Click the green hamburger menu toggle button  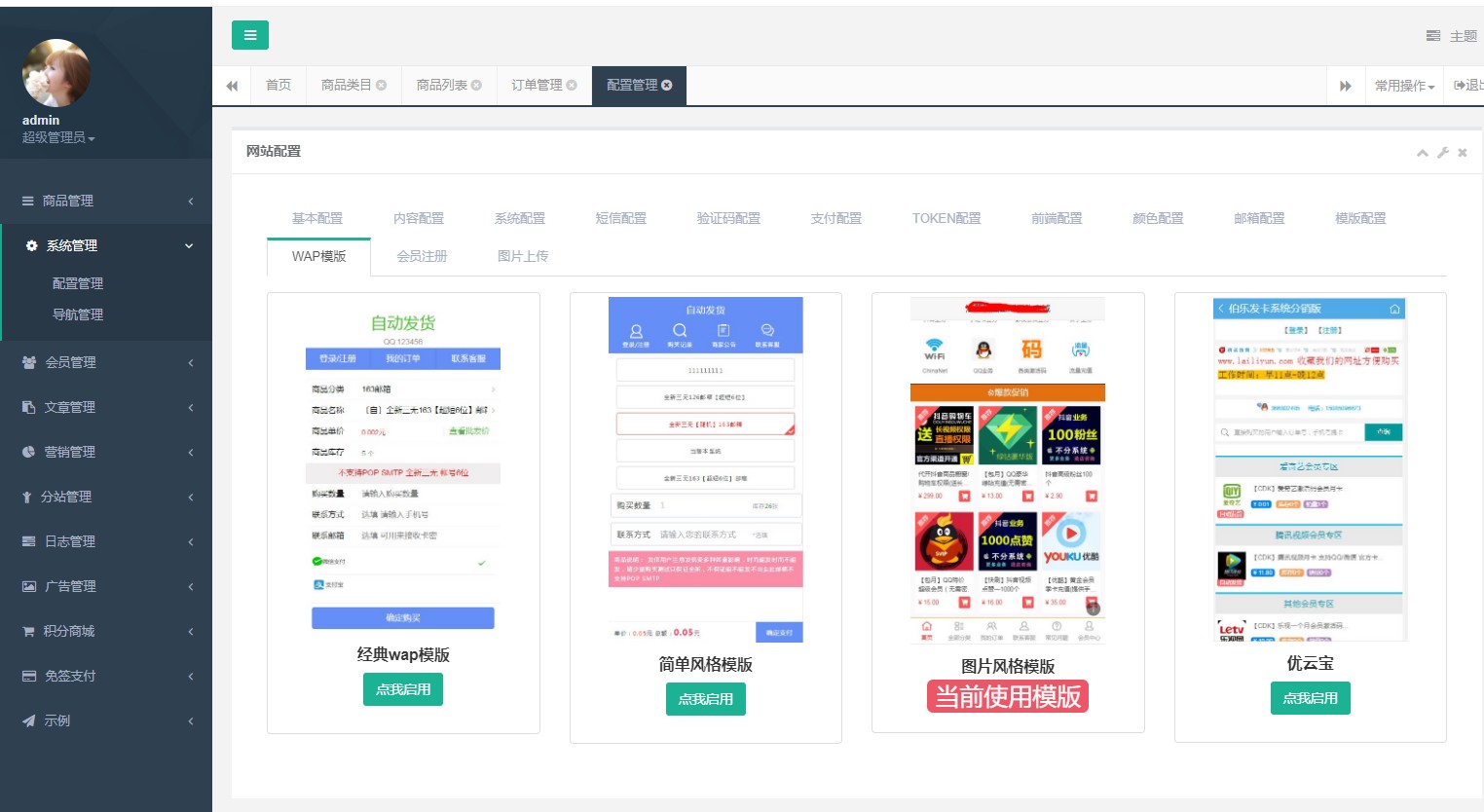tap(250, 35)
